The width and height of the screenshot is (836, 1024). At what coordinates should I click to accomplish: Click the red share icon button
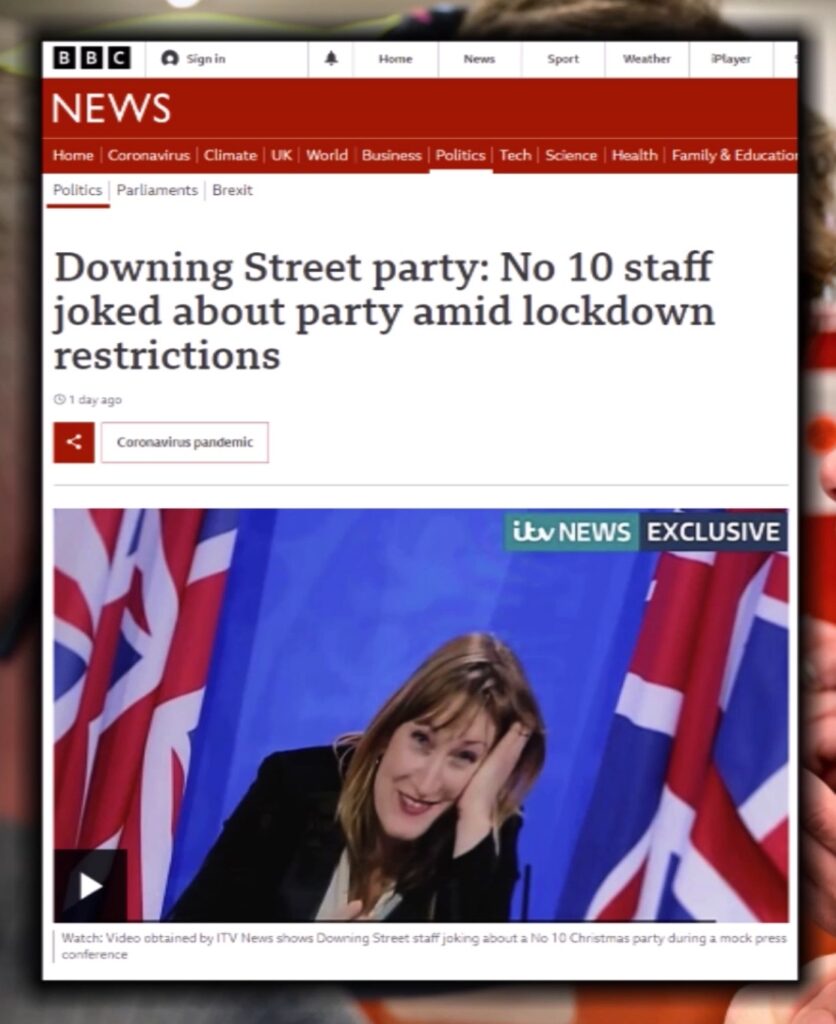point(74,442)
